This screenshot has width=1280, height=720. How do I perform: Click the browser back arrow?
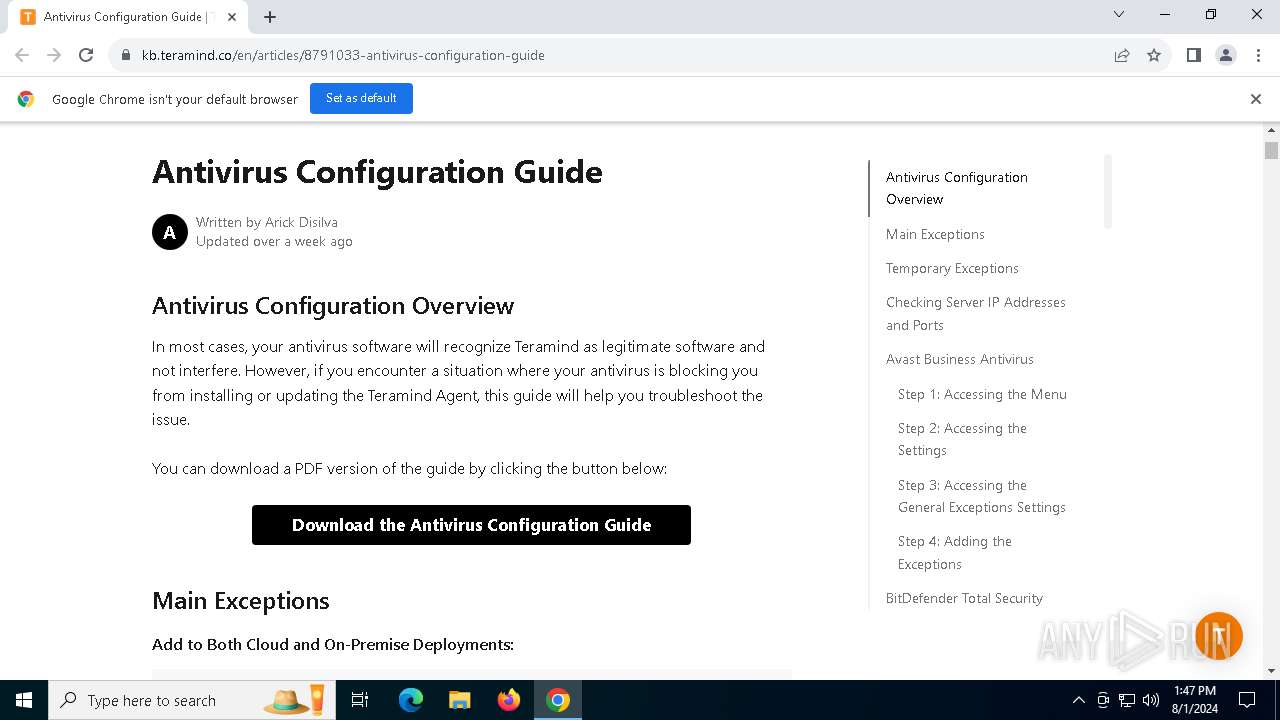tap(22, 55)
